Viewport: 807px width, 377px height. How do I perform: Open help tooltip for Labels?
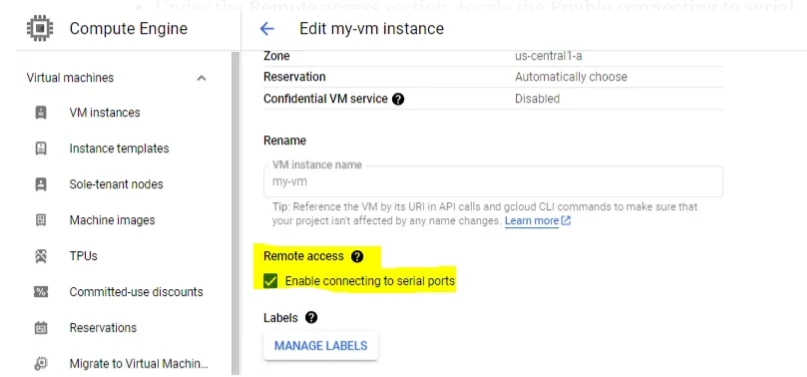click(x=311, y=318)
